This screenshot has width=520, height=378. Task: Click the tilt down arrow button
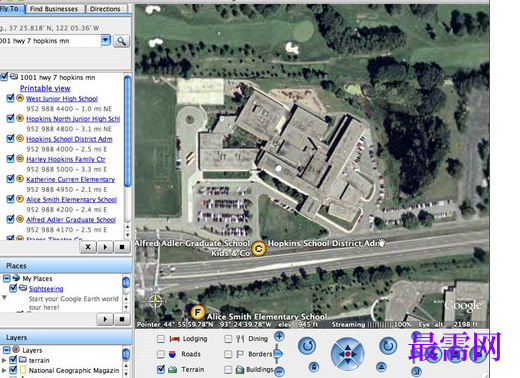(x=416, y=371)
